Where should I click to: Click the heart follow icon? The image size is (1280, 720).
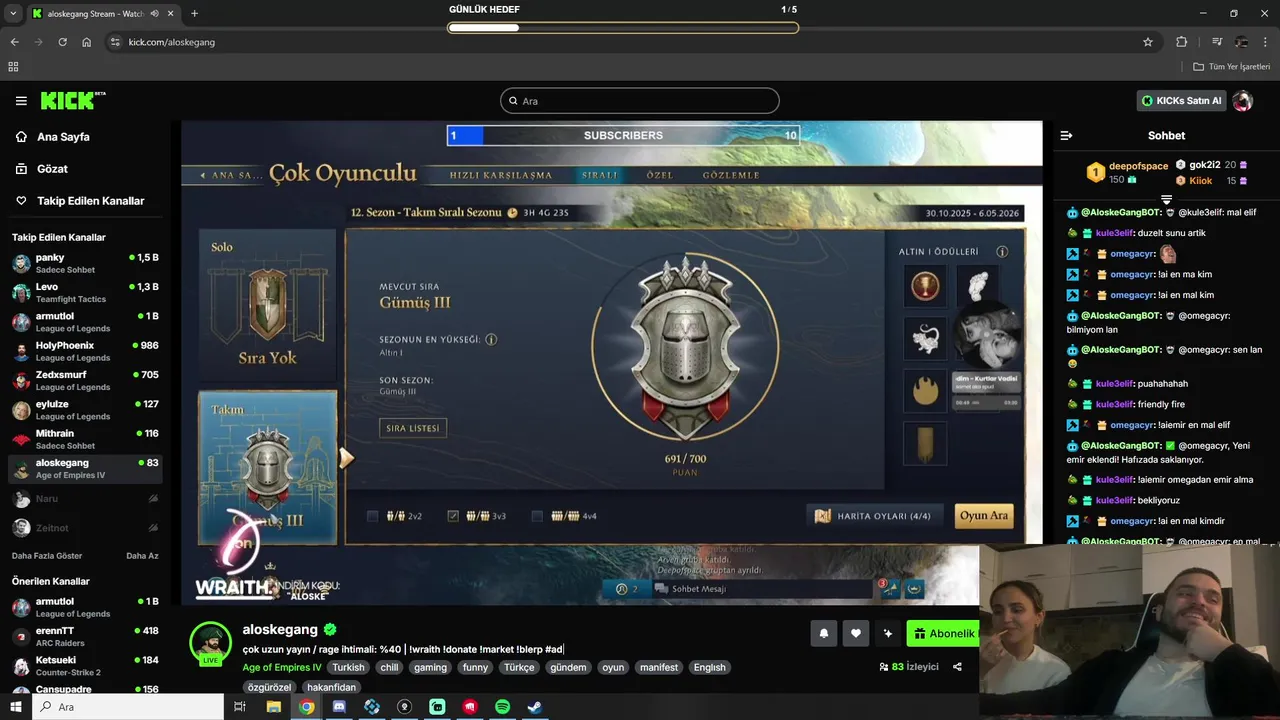pos(856,633)
